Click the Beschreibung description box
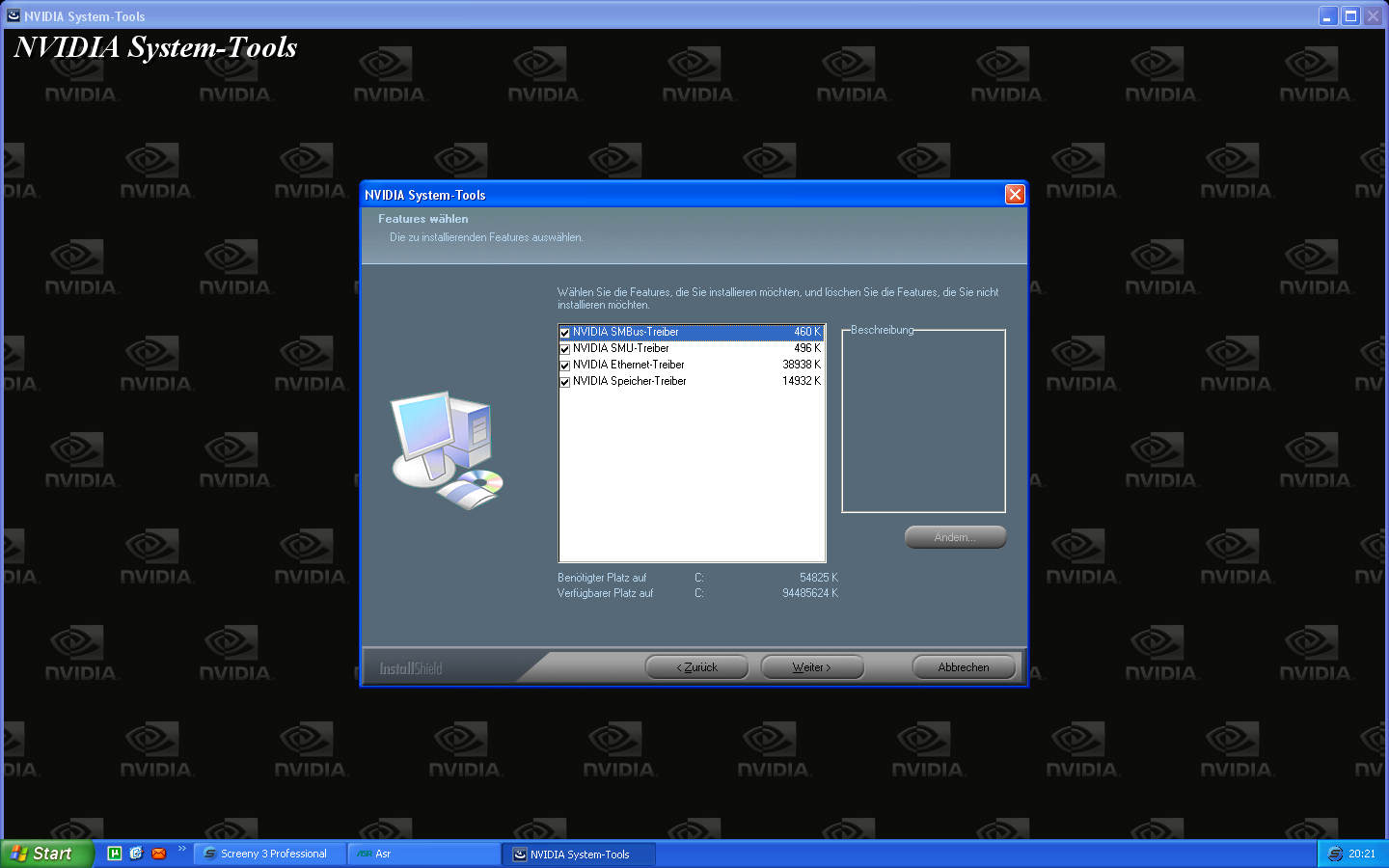 (x=923, y=421)
